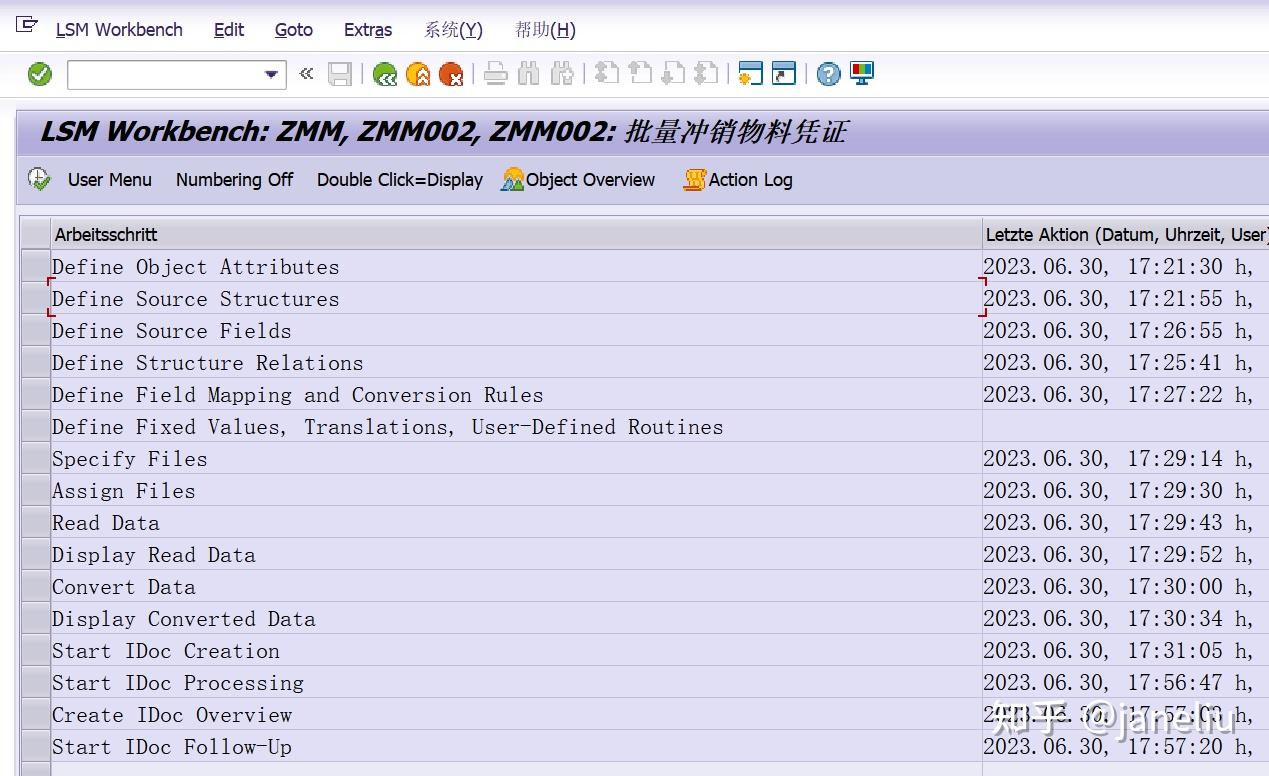The image size is (1269, 776).
Task: Click the Arbeitsschritt column header
Action: [516, 234]
